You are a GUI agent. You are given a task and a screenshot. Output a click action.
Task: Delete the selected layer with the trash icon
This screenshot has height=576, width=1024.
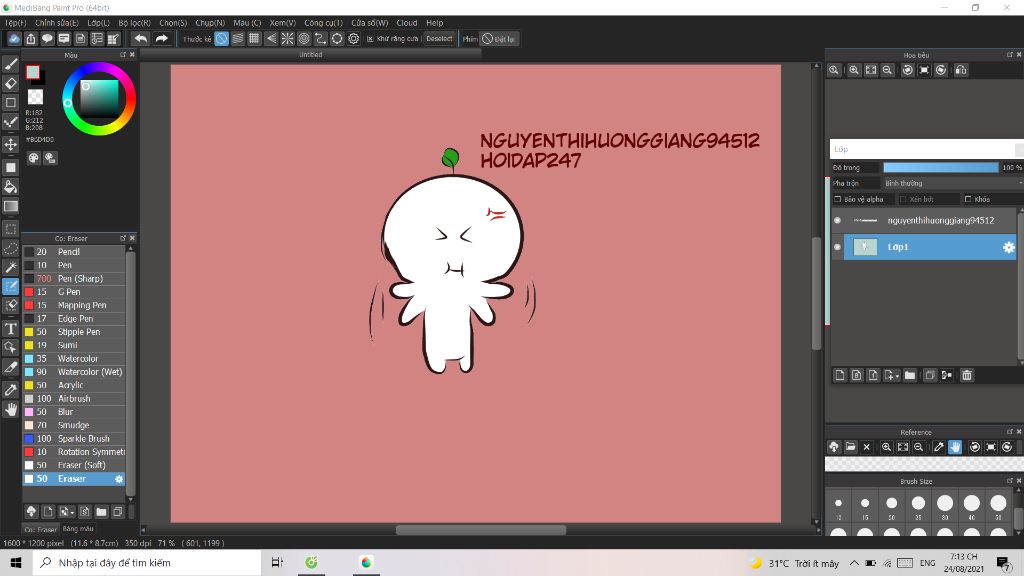point(967,375)
